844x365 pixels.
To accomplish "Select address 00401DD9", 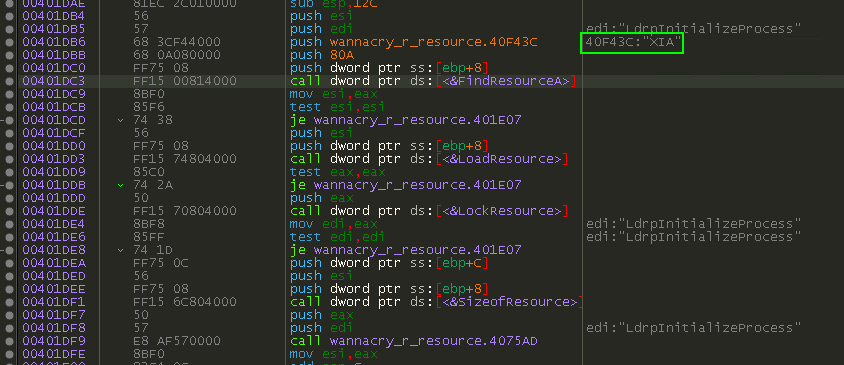I will pyautogui.click(x=54, y=172).
